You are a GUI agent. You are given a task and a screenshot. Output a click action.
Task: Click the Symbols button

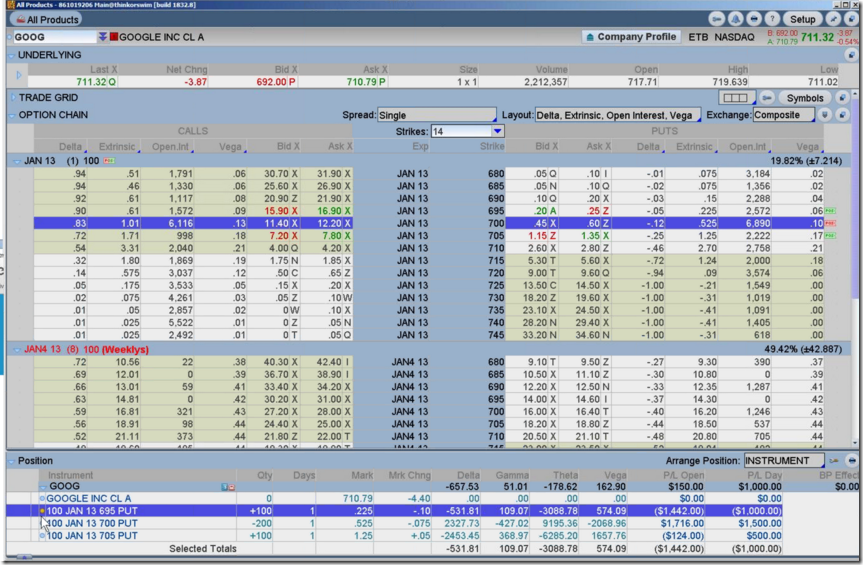point(804,98)
